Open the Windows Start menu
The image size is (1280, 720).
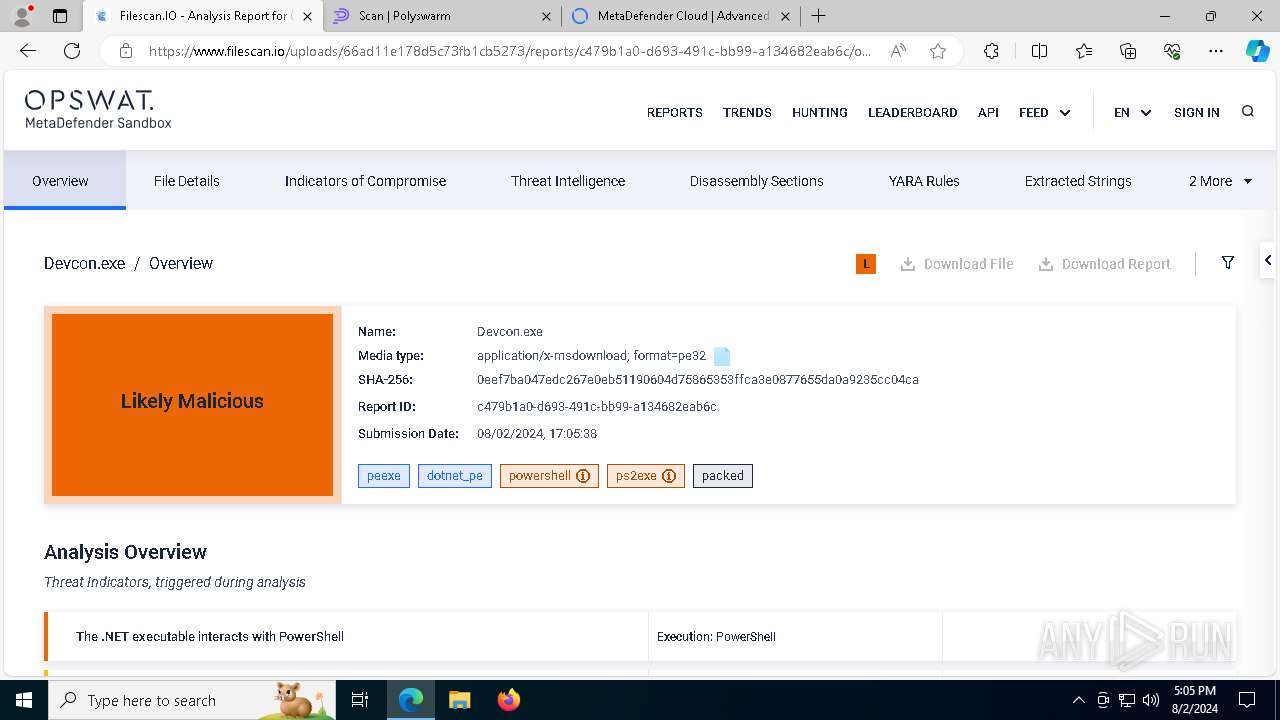tap(24, 700)
